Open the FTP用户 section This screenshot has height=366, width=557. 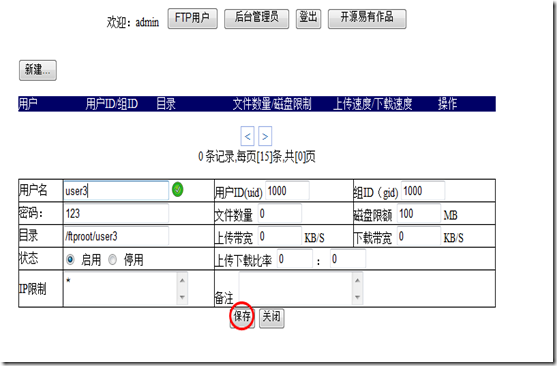coord(192,18)
